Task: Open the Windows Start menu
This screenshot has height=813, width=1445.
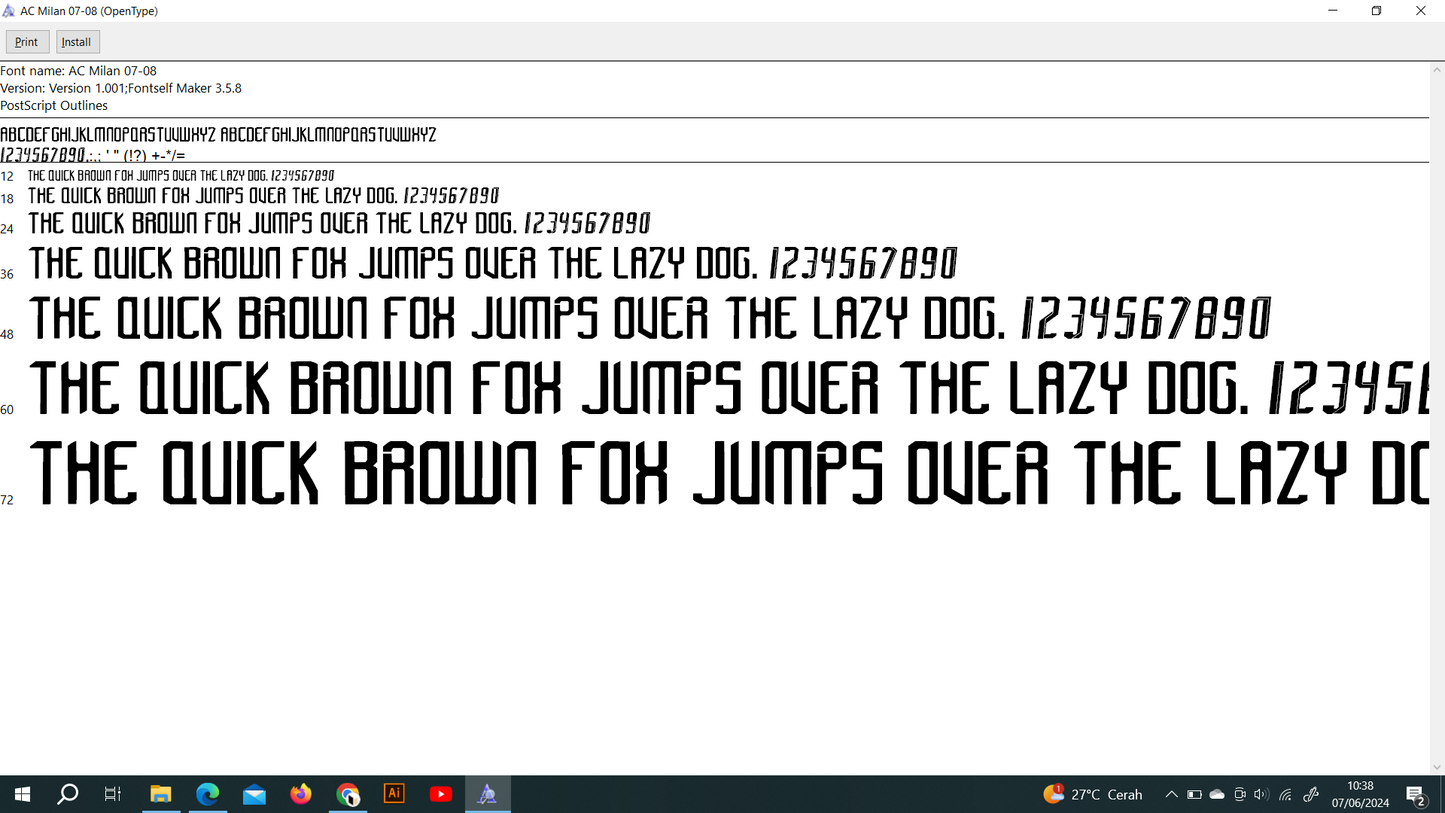Action: coord(22,794)
